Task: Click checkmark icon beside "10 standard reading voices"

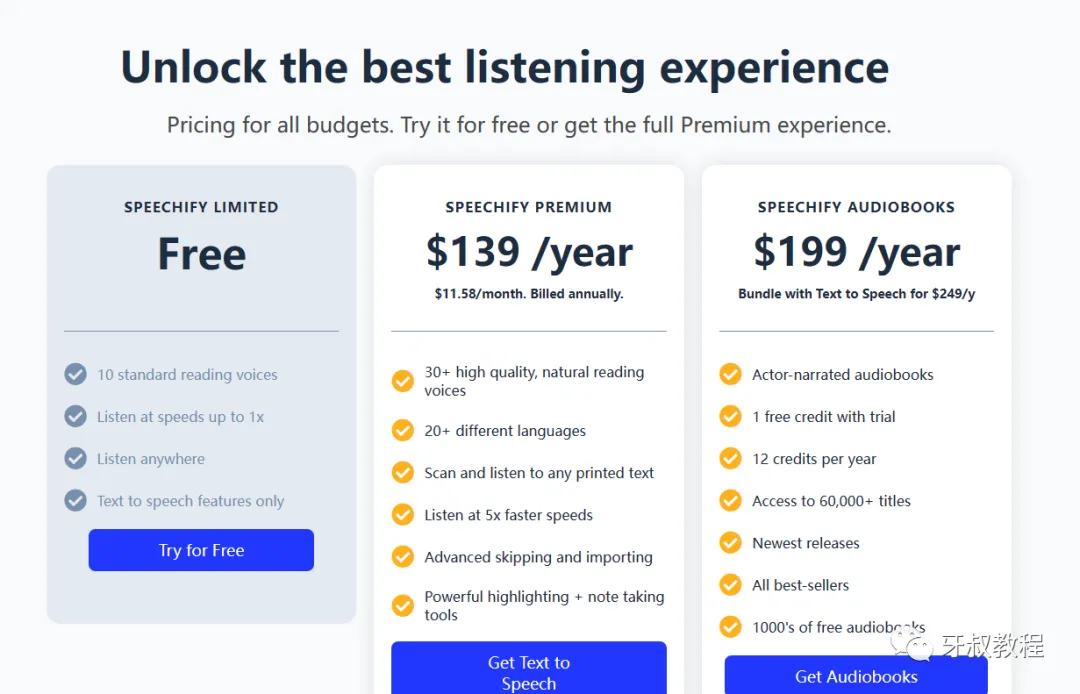Action: (75, 374)
